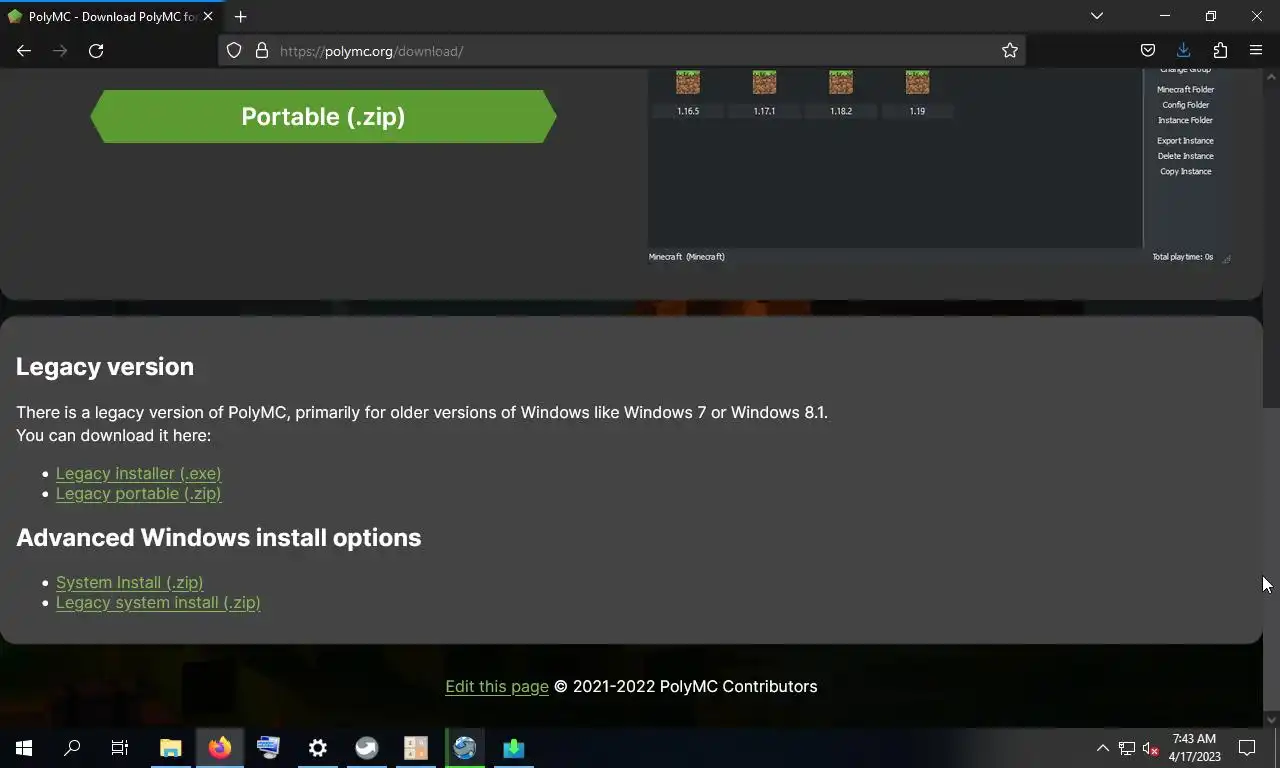
Task: Open the System Install (.zip) link
Action: pos(129,582)
